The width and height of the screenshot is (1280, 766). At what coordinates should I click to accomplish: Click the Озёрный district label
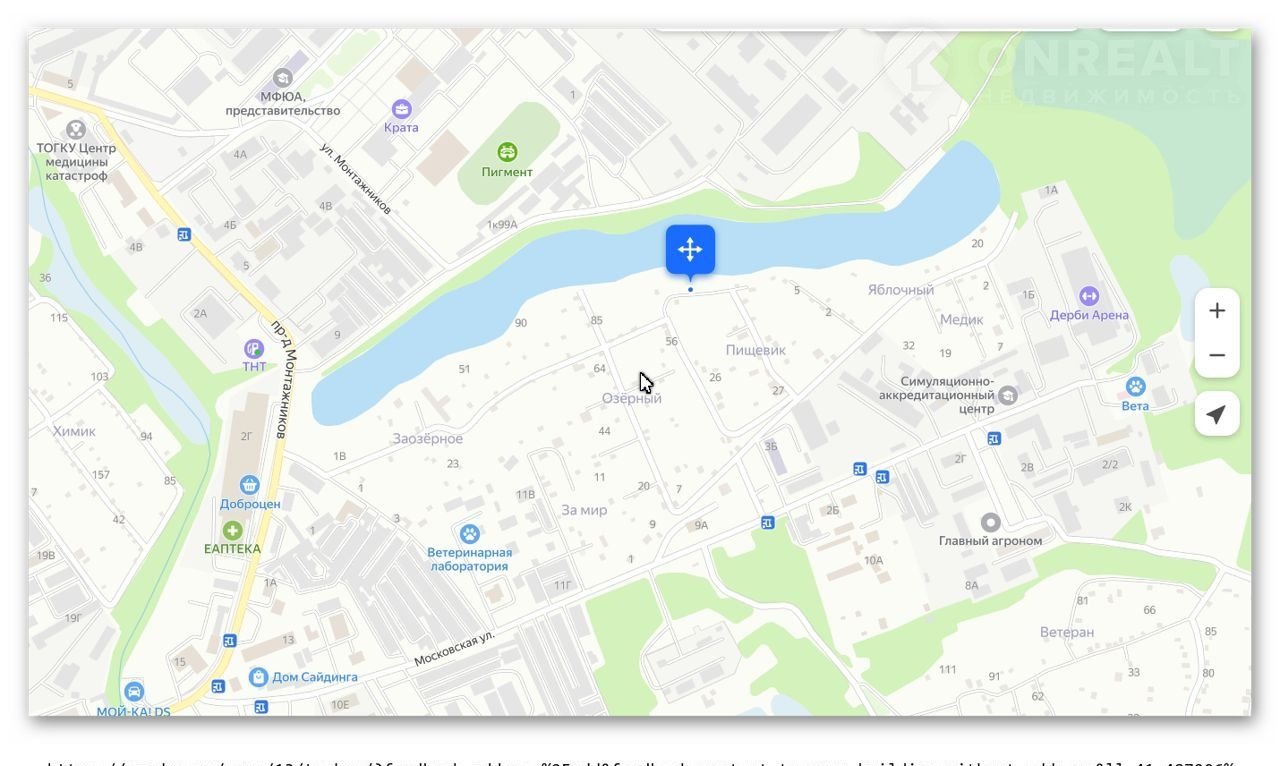[631, 398]
